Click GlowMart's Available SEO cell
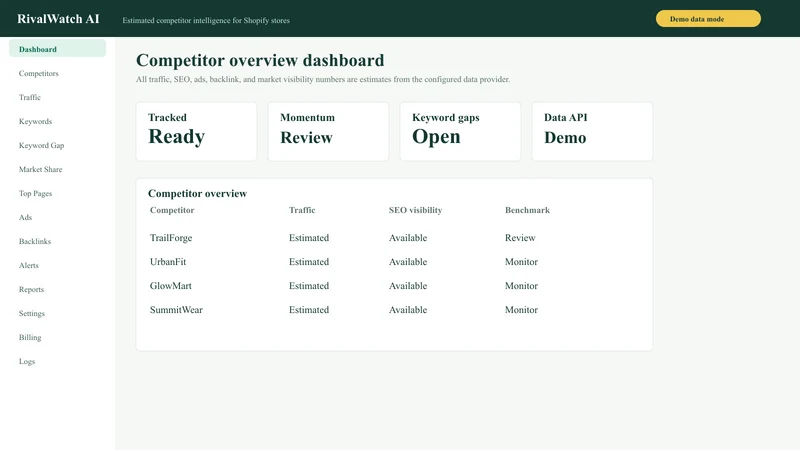This screenshot has height=450, width=800. pyautogui.click(x=408, y=286)
